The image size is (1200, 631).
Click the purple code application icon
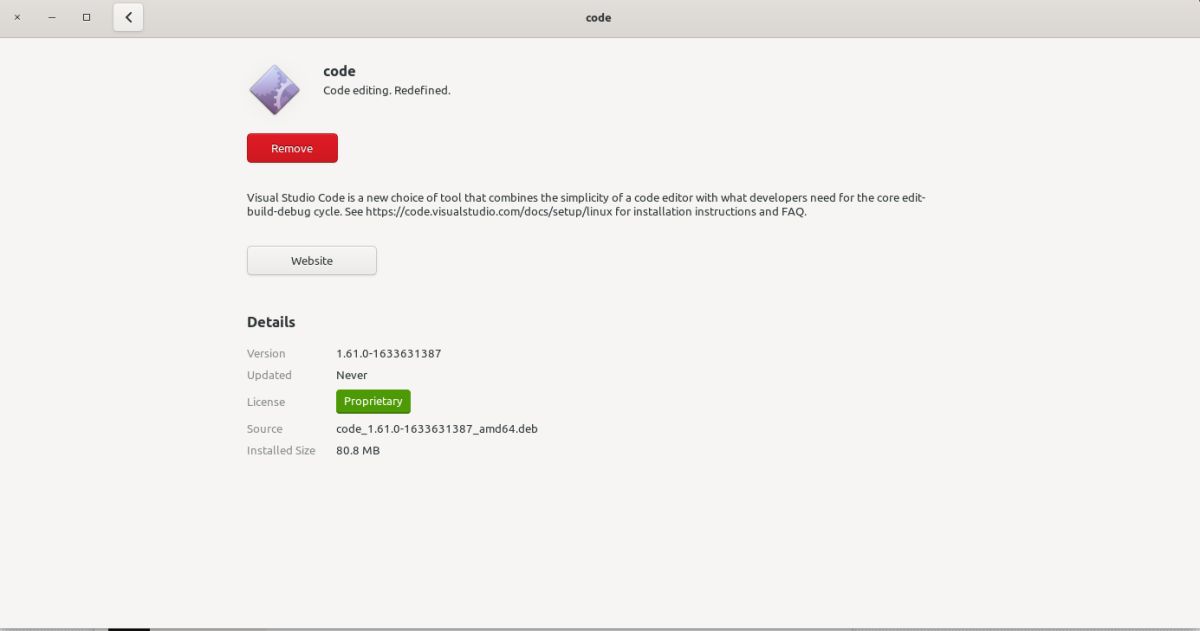pyautogui.click(x=274, y=89)
